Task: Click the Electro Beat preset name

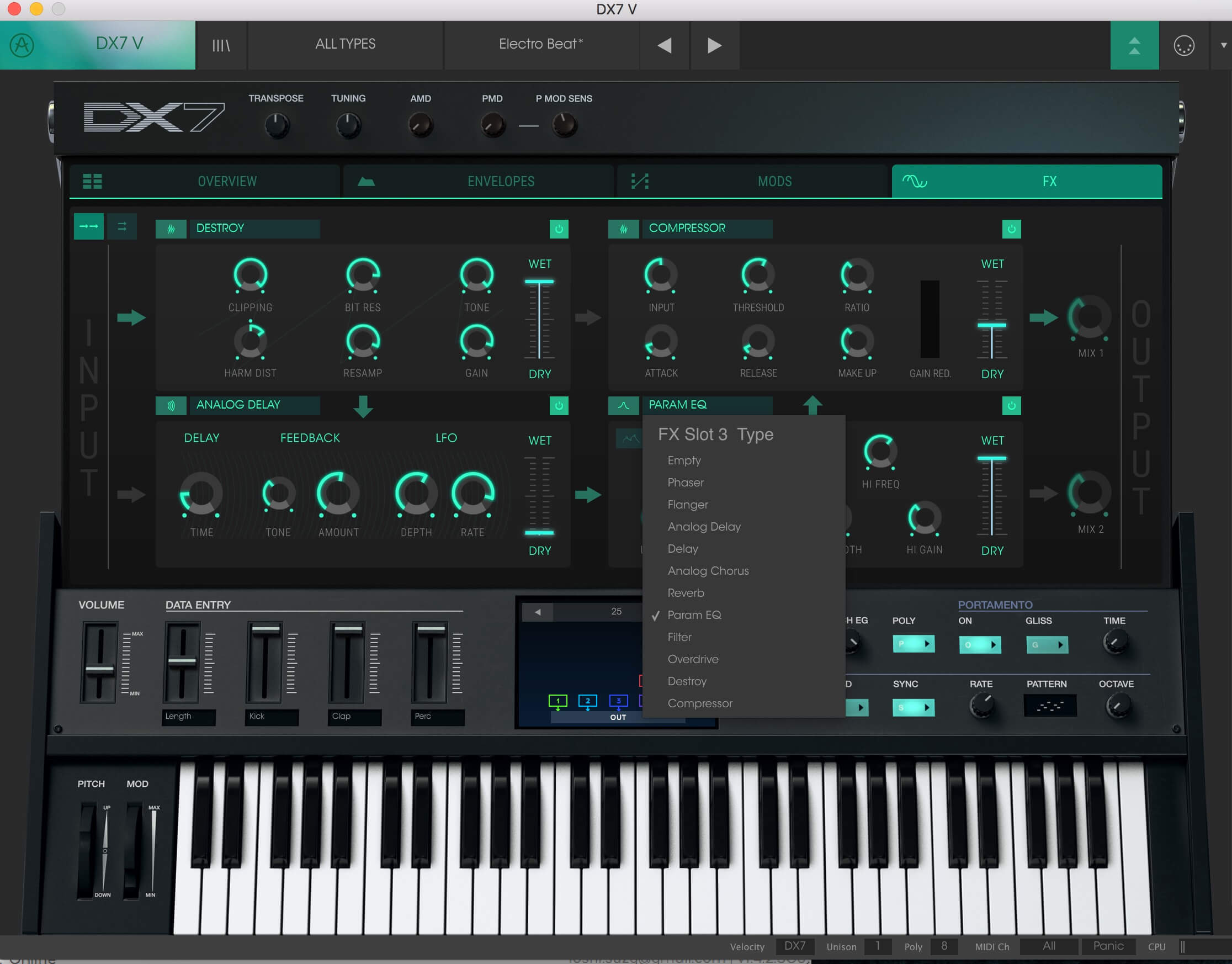Action: [x=541, y=44]
